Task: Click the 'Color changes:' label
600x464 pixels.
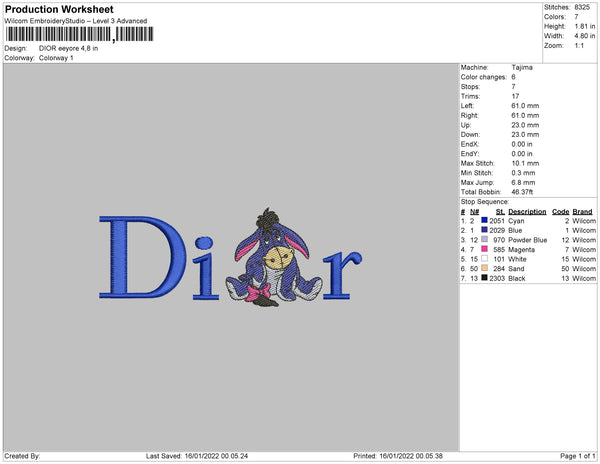Action: click(x=484, y=77)
